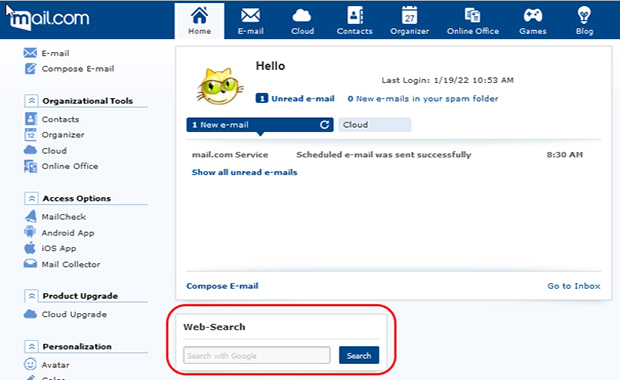Click the Avatar text link
The image size is (620, 380).
[x=56, y=365]
